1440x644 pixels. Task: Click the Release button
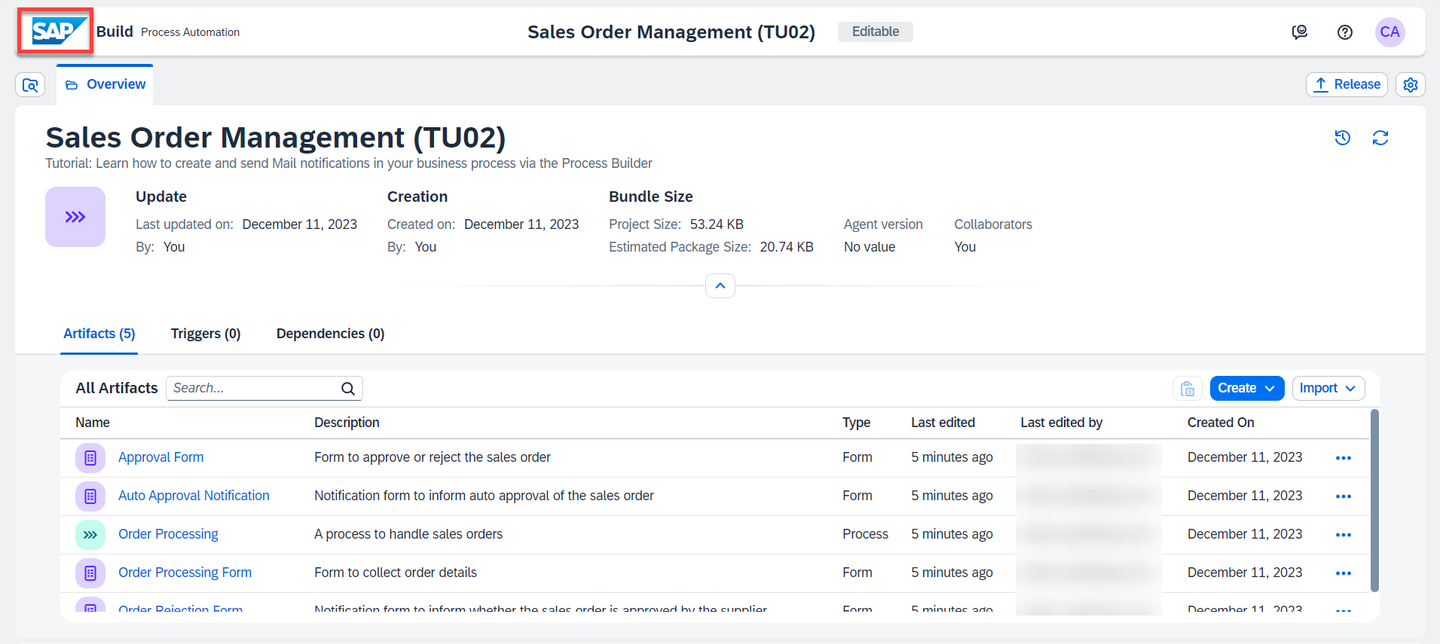click(x=1347, y=85)
